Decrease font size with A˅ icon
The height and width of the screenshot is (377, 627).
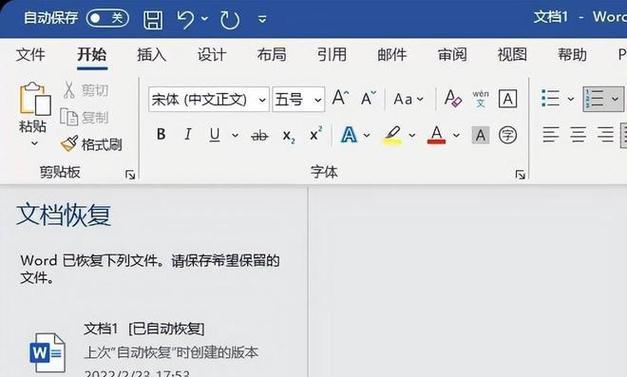(x=368, y=98)
